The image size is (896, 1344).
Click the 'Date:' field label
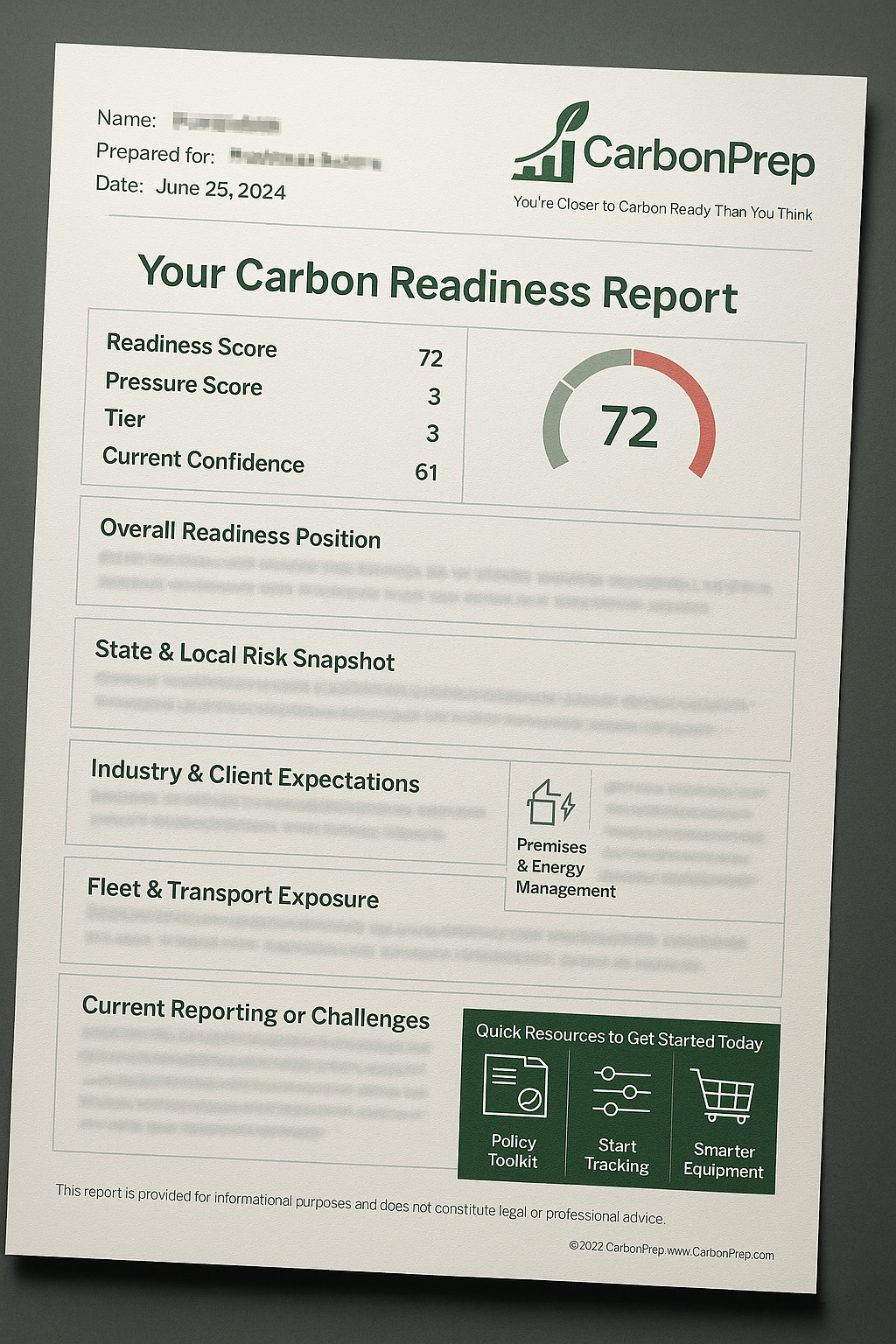pyautogui.click(x=120, y=185)
